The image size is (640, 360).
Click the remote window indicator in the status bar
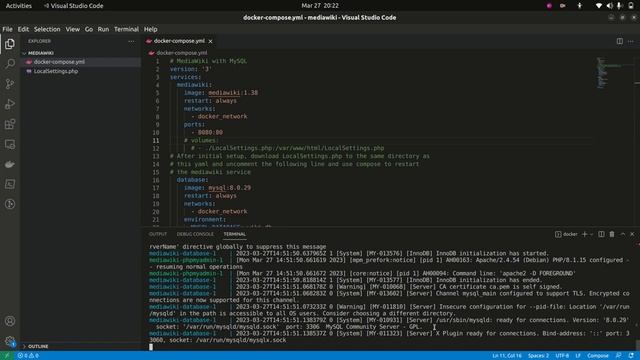click(x=7, y=356)
